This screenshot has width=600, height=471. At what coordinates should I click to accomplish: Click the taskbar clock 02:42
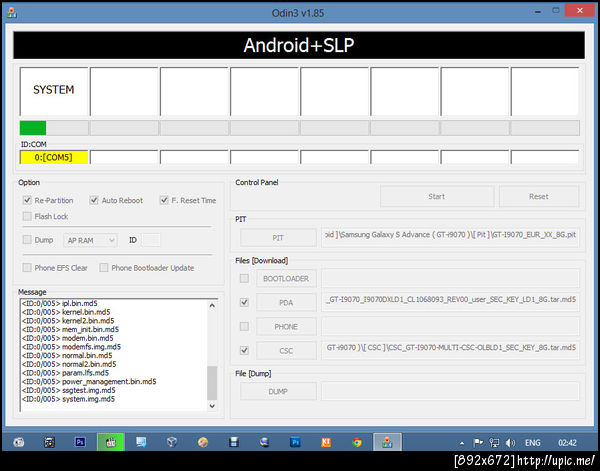click(567, 443)
